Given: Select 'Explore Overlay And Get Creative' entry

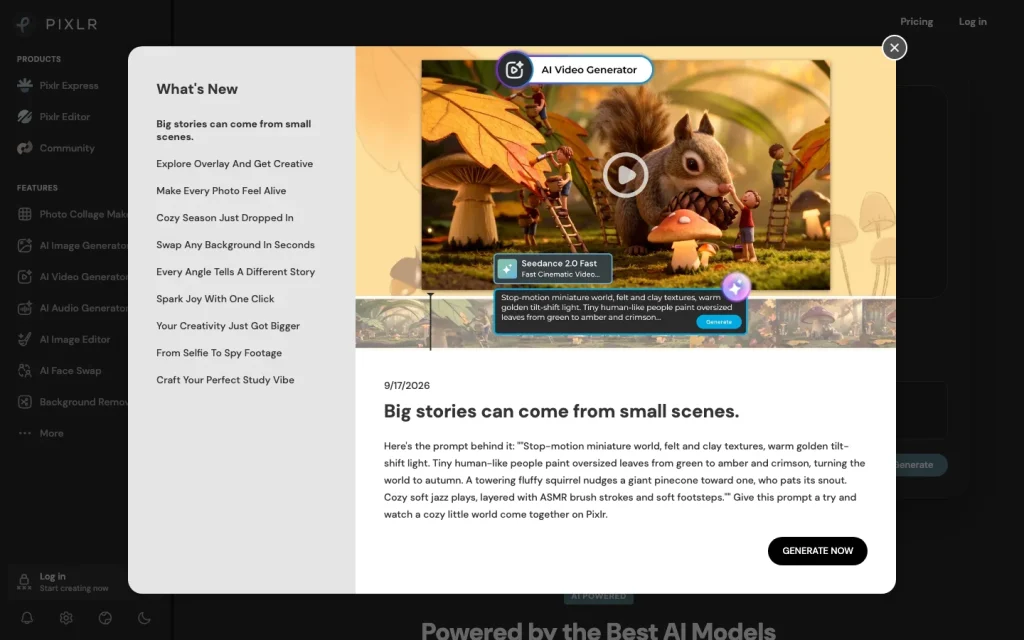Looking at the screenshot, I should point(234,164).
